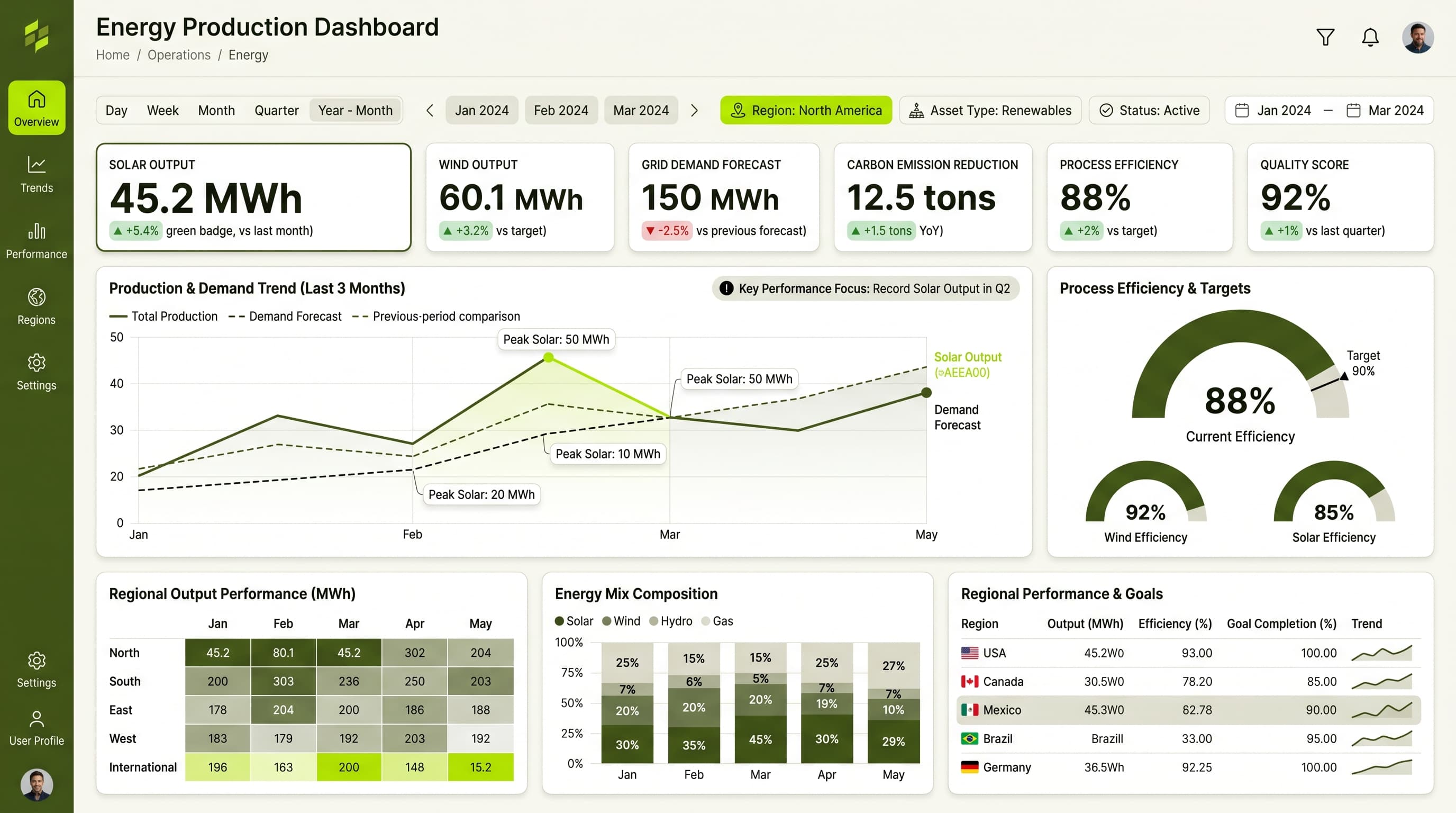Toggle the Hydro legend in Energy Mix
Screen dimensions: 1456x813
pos(671,621)
